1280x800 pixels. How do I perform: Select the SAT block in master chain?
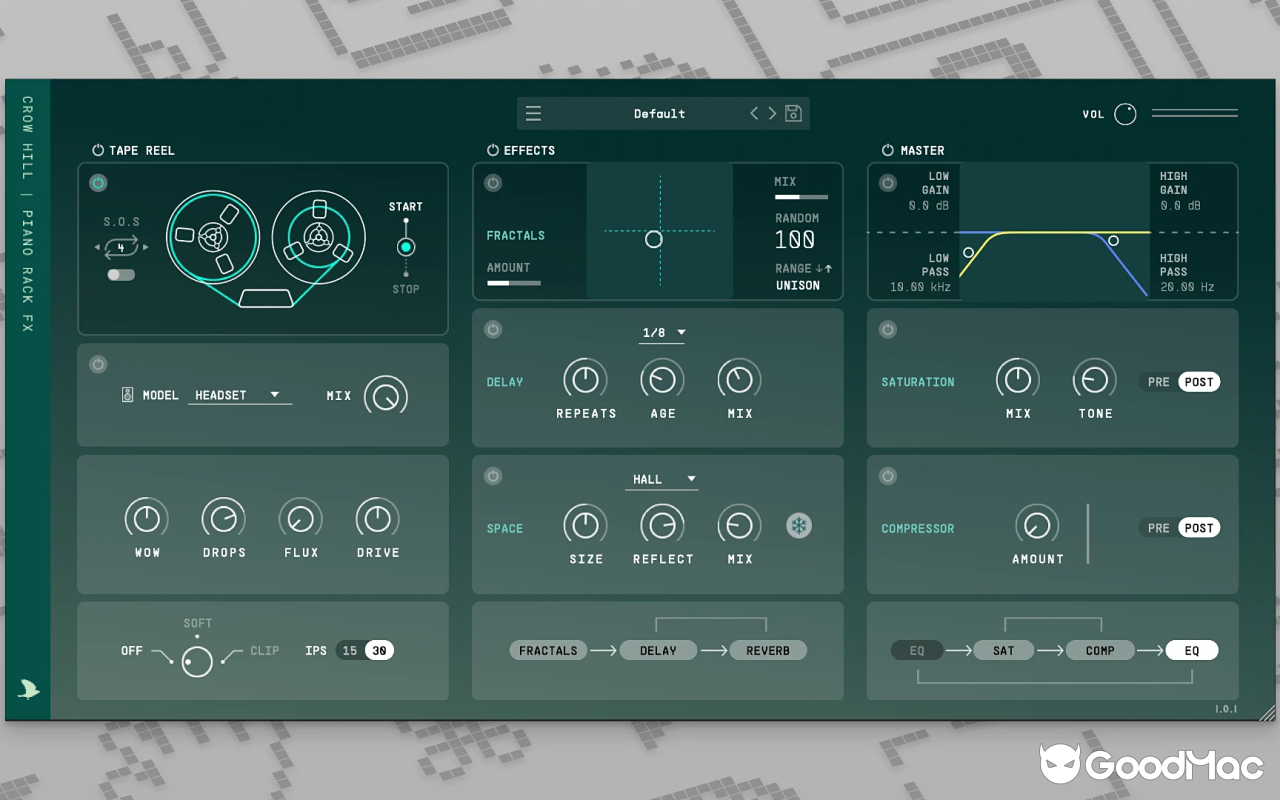1003,651
